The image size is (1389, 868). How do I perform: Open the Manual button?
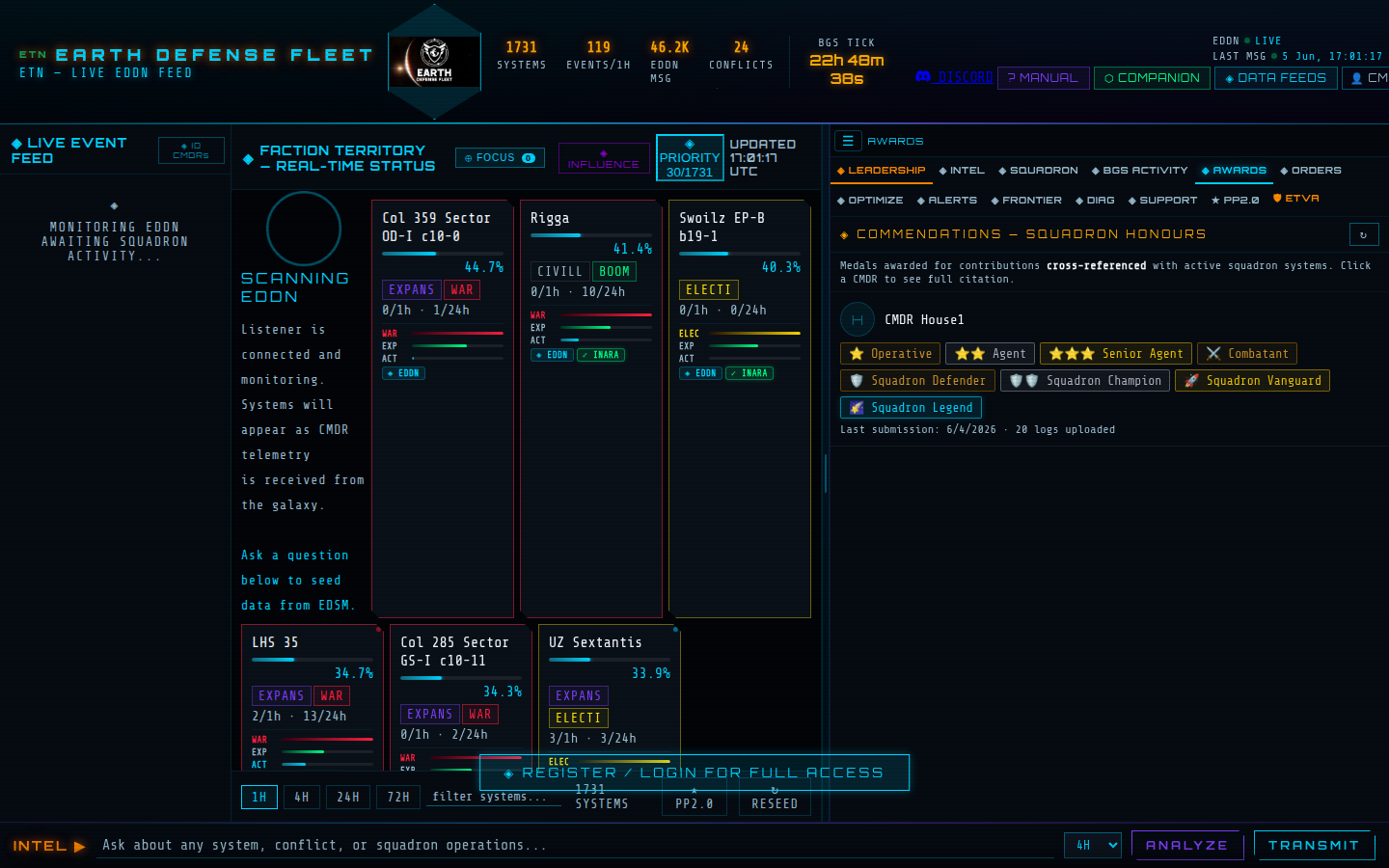[1044, 78]
